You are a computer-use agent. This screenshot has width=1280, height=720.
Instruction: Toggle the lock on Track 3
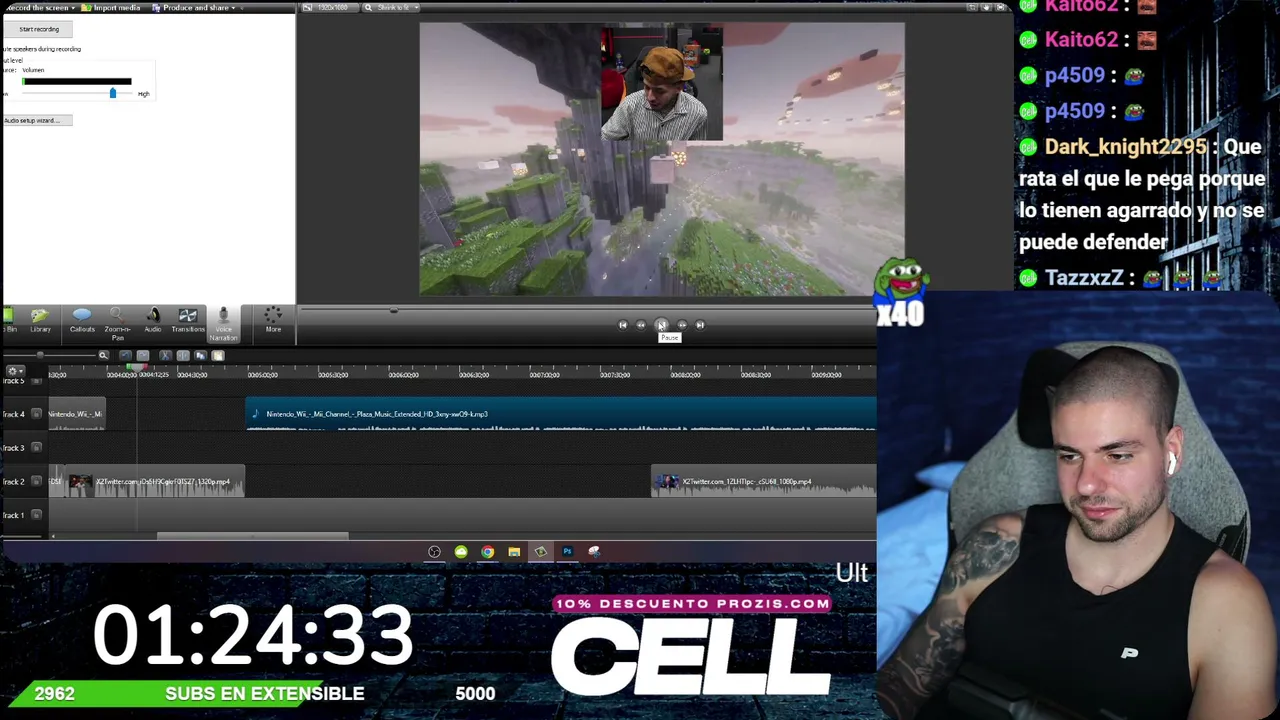click(x=37, y=448)
